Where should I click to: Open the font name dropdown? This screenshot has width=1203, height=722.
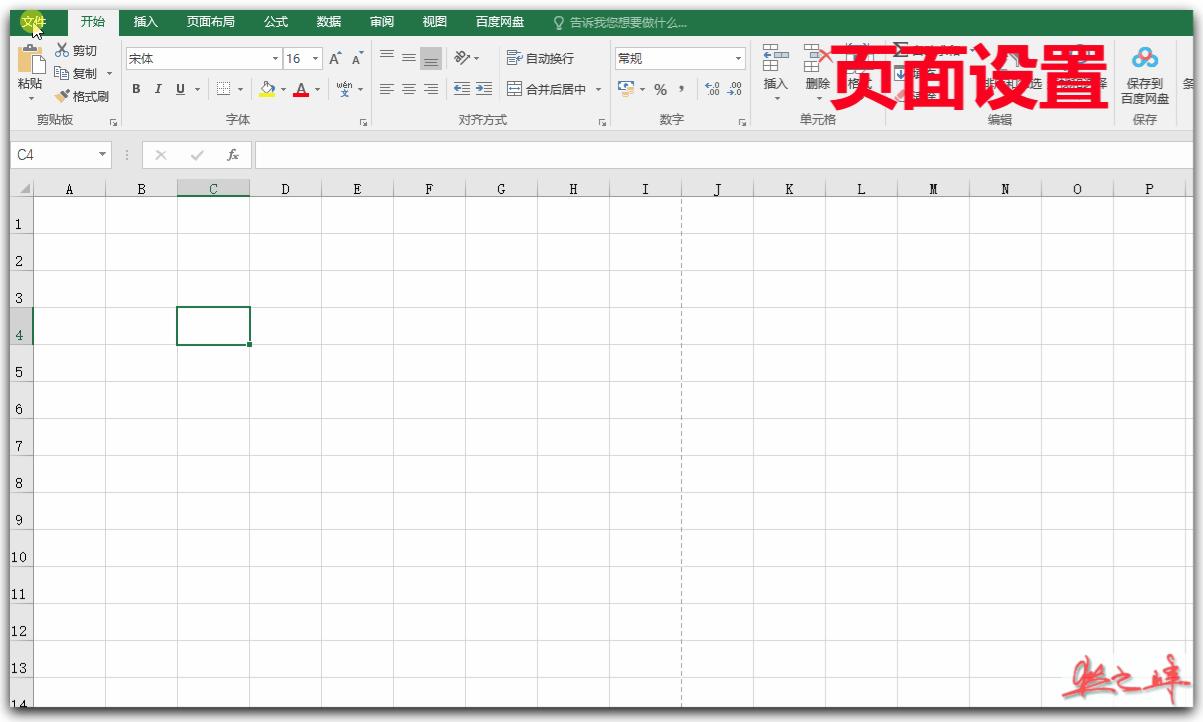pos(276,58)
